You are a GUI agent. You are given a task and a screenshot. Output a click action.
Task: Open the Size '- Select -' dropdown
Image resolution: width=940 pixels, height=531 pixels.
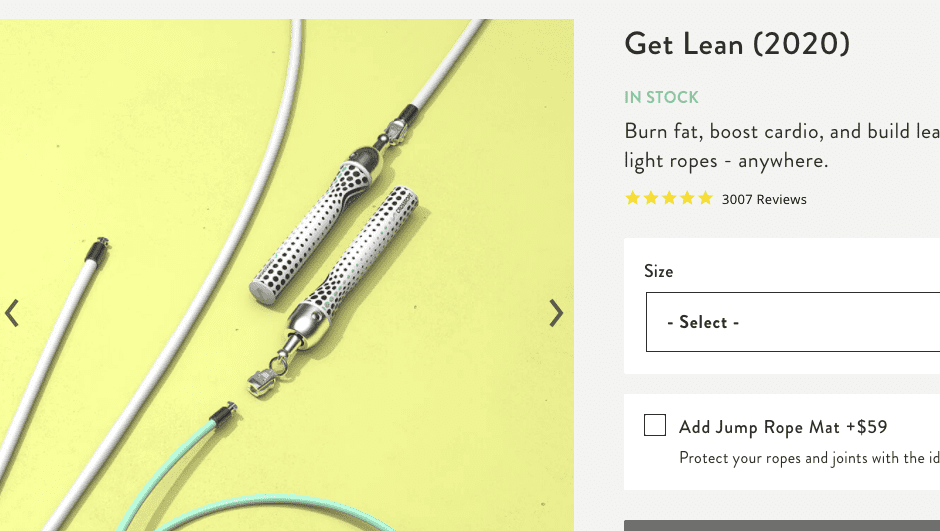coord(793,322)
